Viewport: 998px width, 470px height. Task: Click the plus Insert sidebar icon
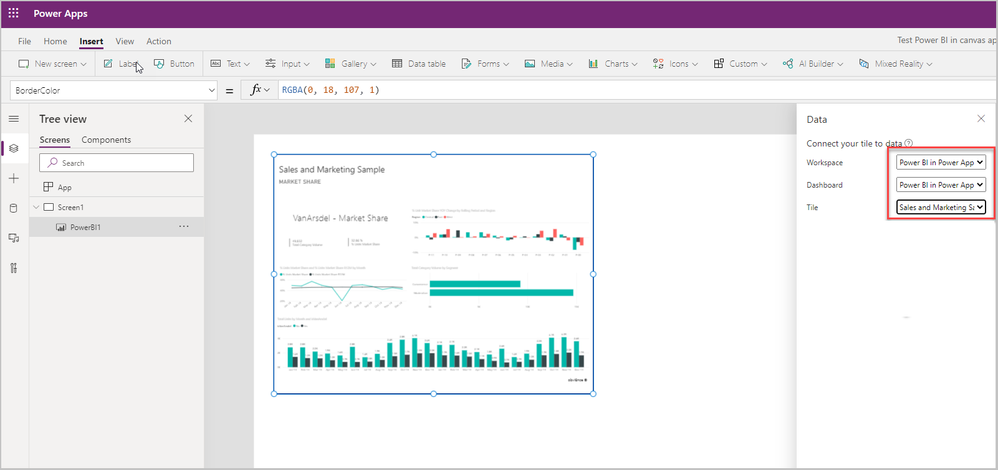click(13, 178)
